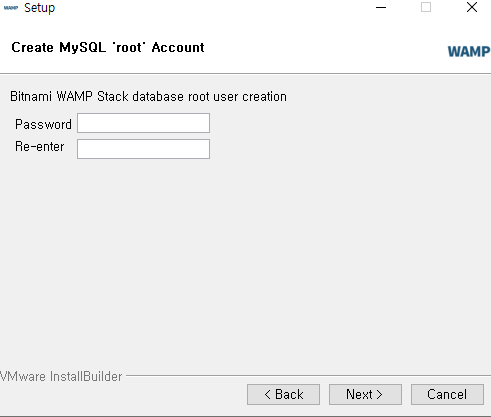Click the 'Setup' title text
Screen dimensions: 491x417
point(39,8)
